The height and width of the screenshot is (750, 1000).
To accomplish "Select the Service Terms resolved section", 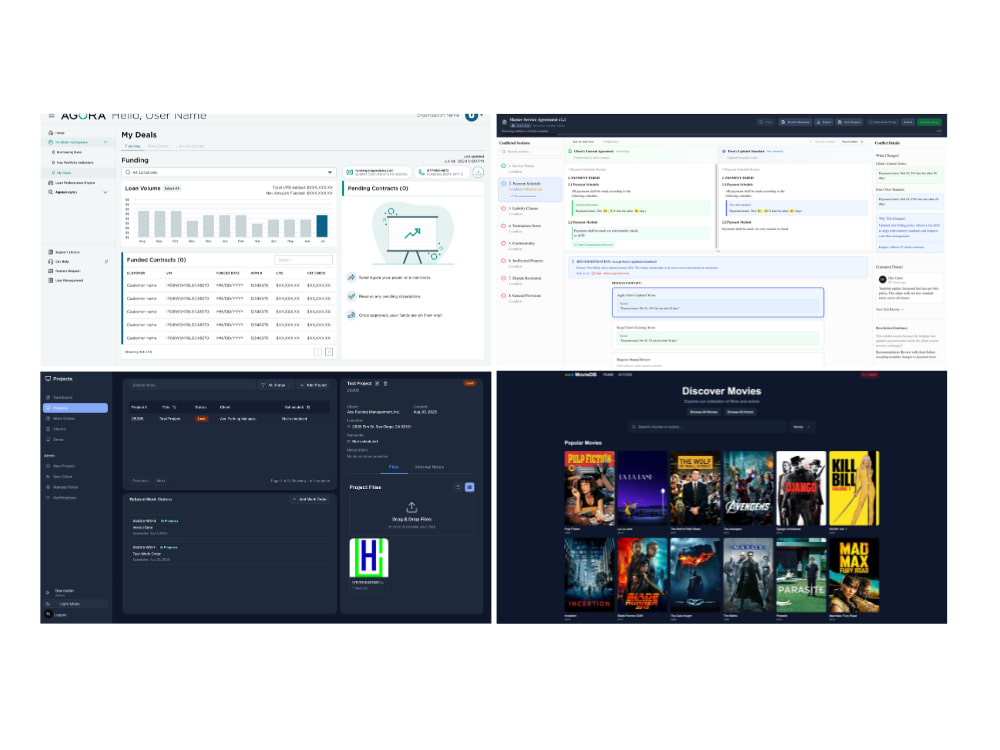I will 529,167.
